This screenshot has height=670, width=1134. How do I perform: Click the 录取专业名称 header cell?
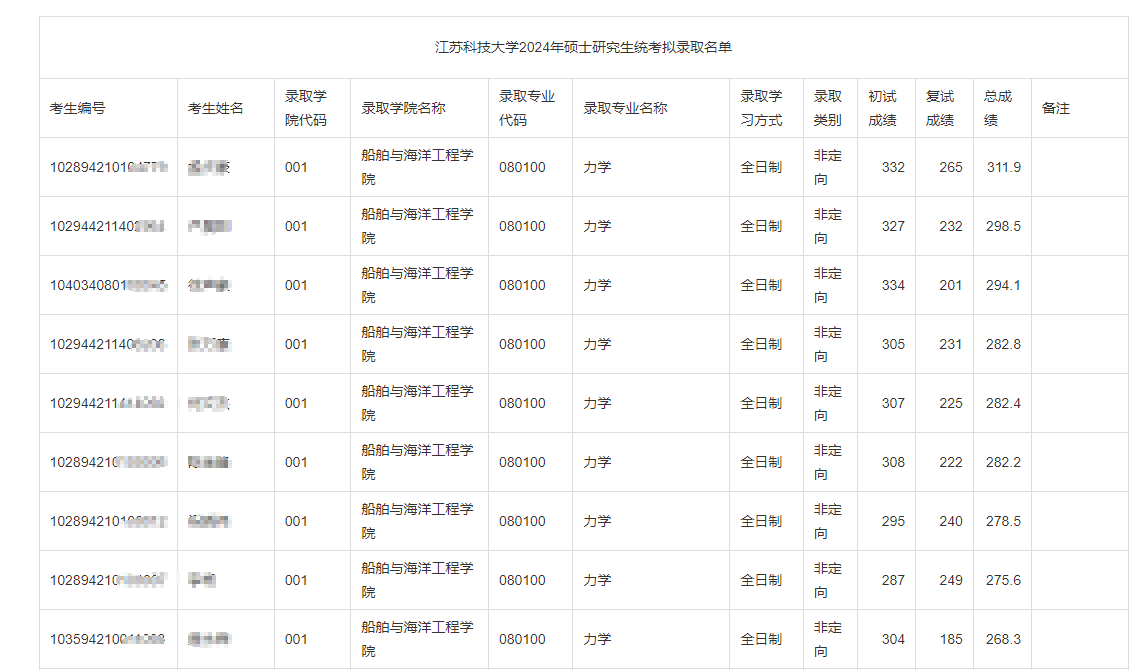coord(625,108)
